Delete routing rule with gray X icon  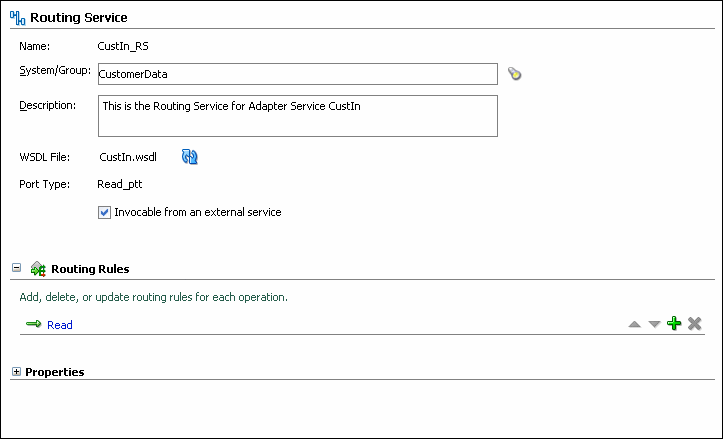click(x=694, y=323)
